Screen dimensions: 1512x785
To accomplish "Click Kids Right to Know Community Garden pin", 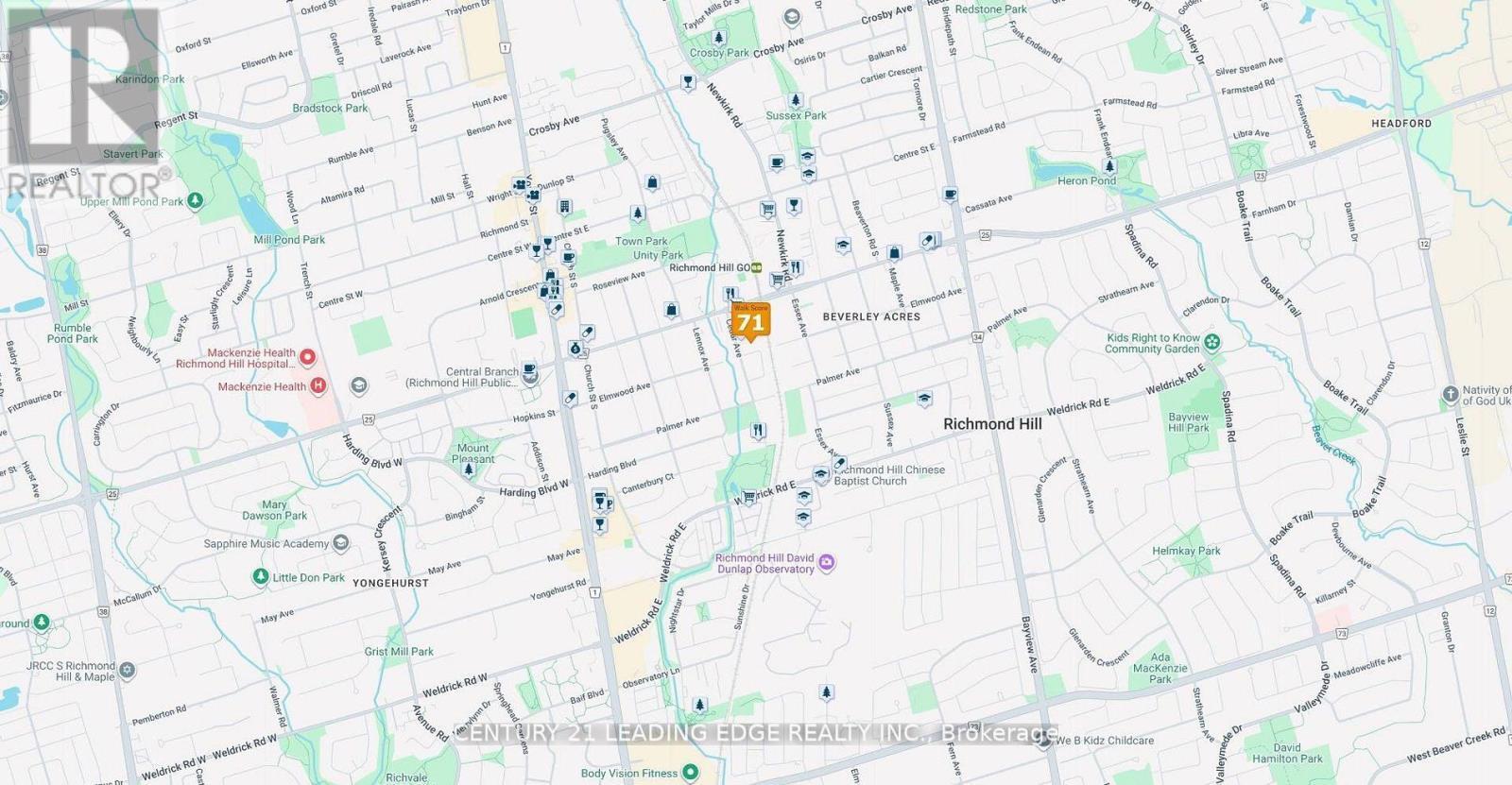I will [x=1212, y=342].
